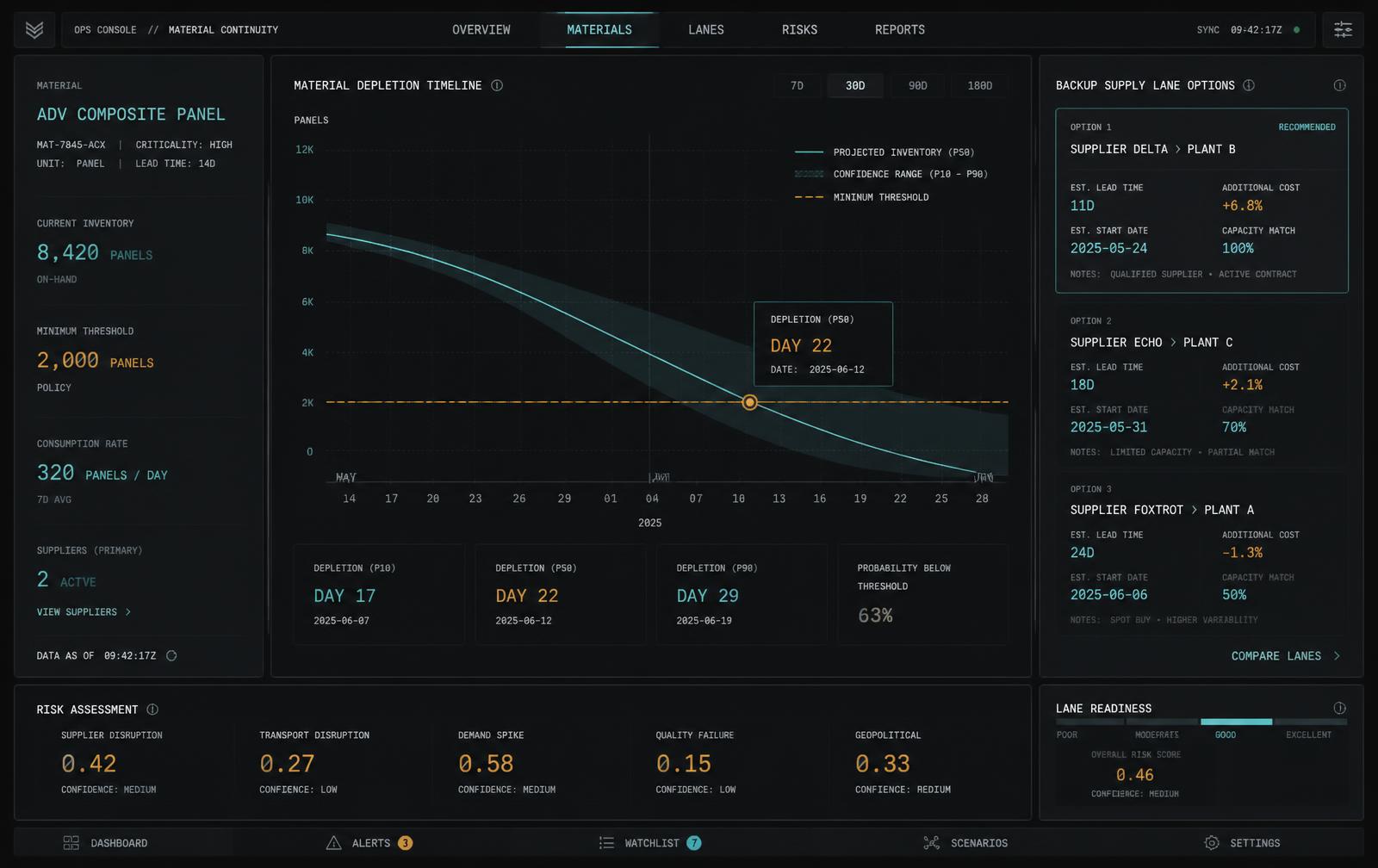Click the Overall Risk Score 0.46 value
This screenshot has height=868, width=1378.
coord(1134,775)
